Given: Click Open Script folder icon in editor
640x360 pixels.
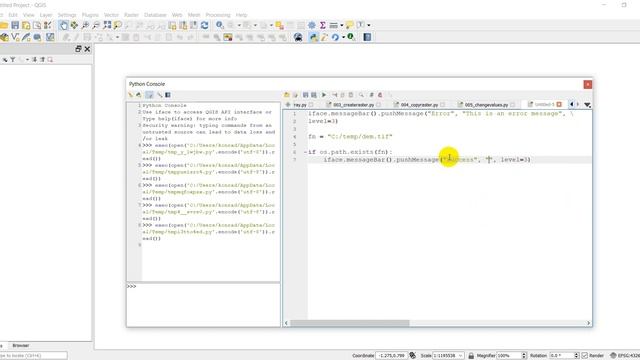Looking at the screenshot, I should (287, 95).
